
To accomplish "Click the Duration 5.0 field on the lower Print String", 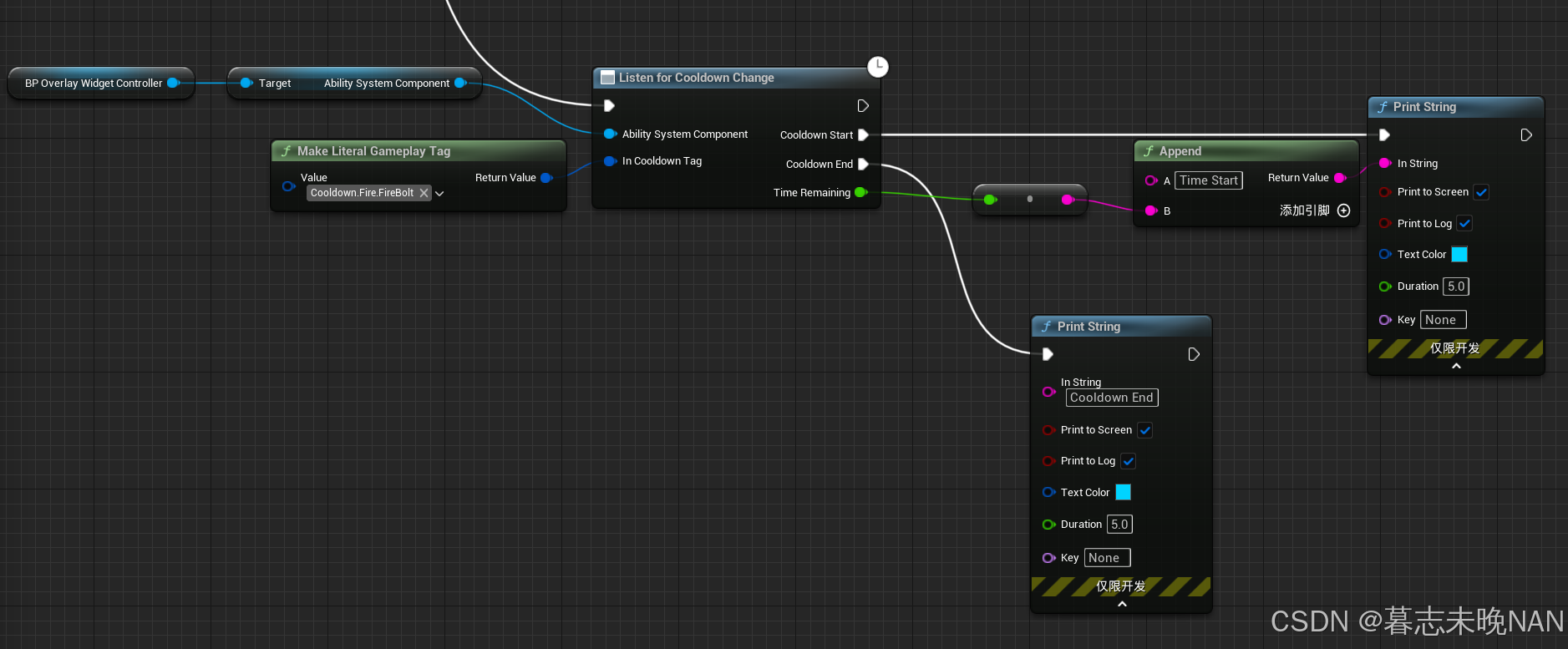I will tap(1119, 525).
